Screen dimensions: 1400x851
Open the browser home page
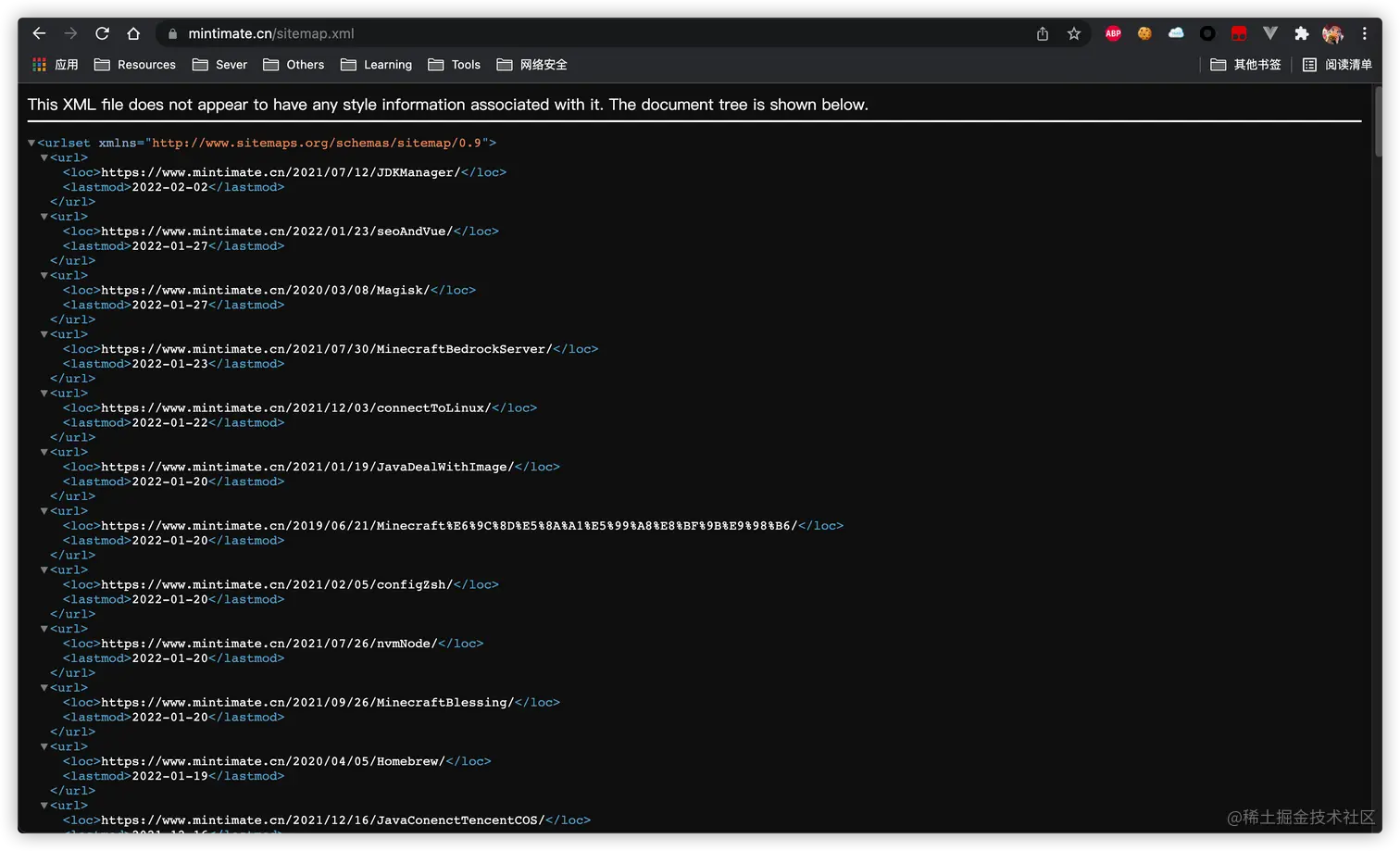[133, 33]
